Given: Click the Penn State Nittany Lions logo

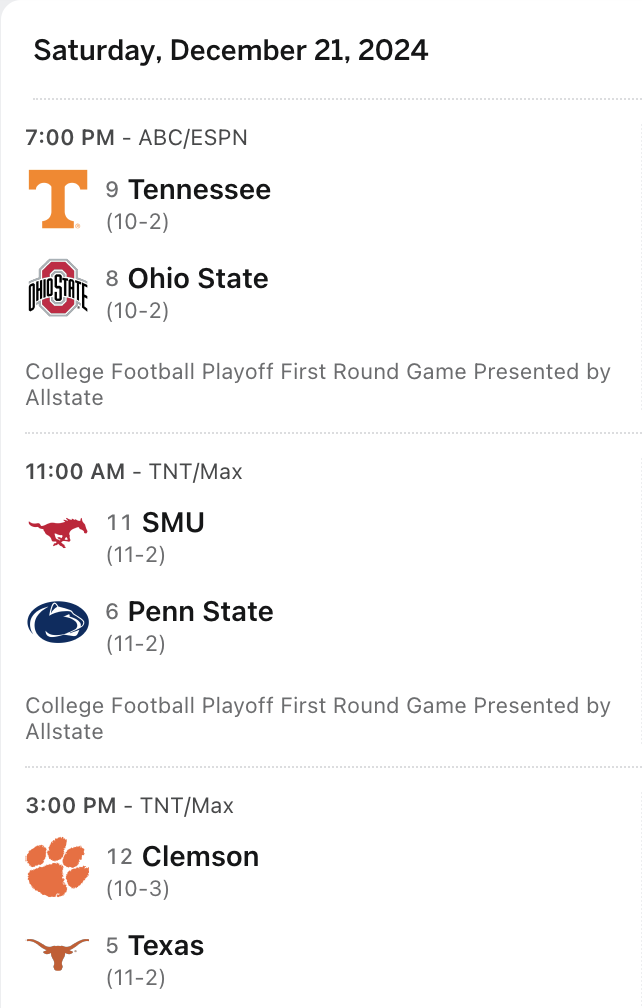Looking at the screenshot, I should coord(57,622).
